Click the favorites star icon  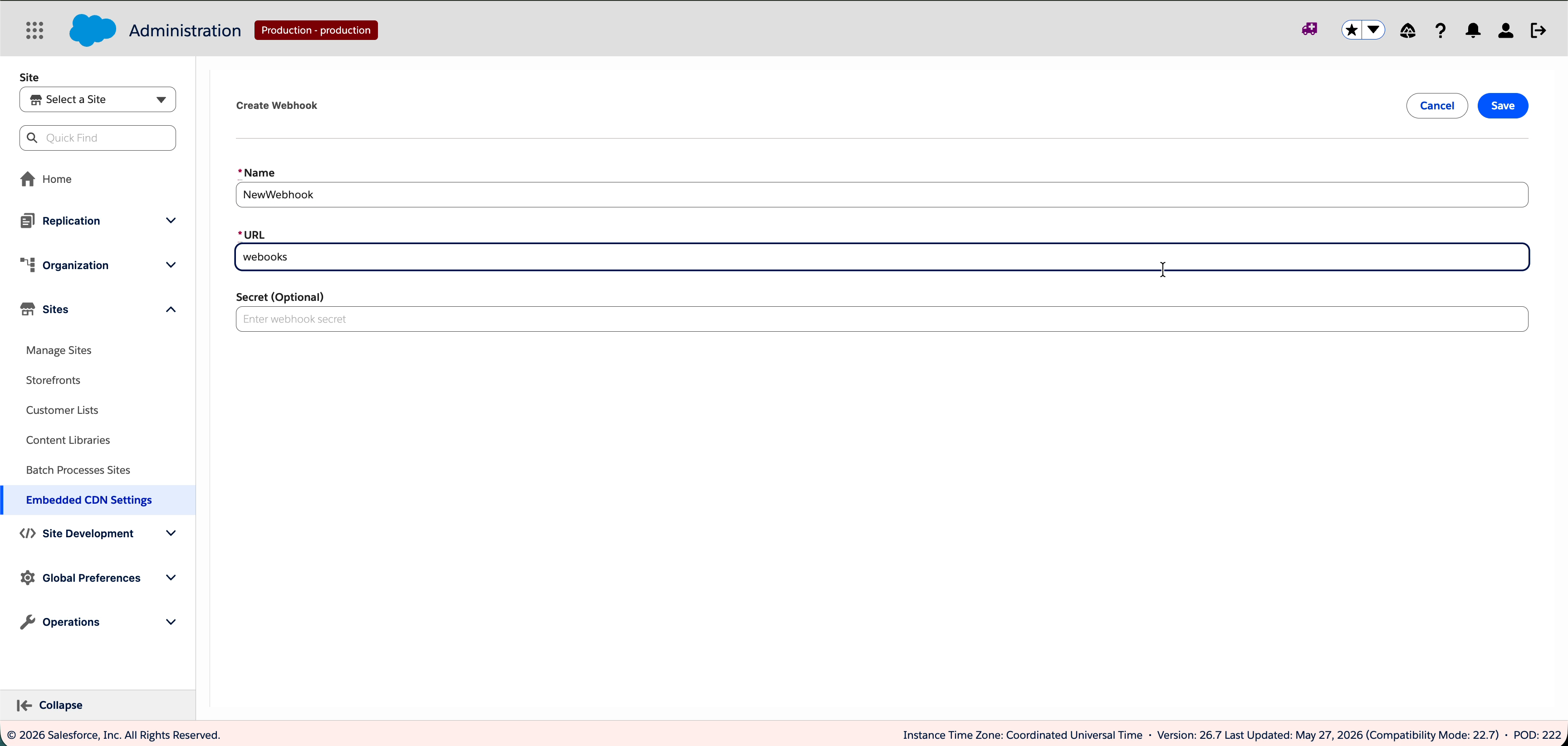(x=1351, y=30)
